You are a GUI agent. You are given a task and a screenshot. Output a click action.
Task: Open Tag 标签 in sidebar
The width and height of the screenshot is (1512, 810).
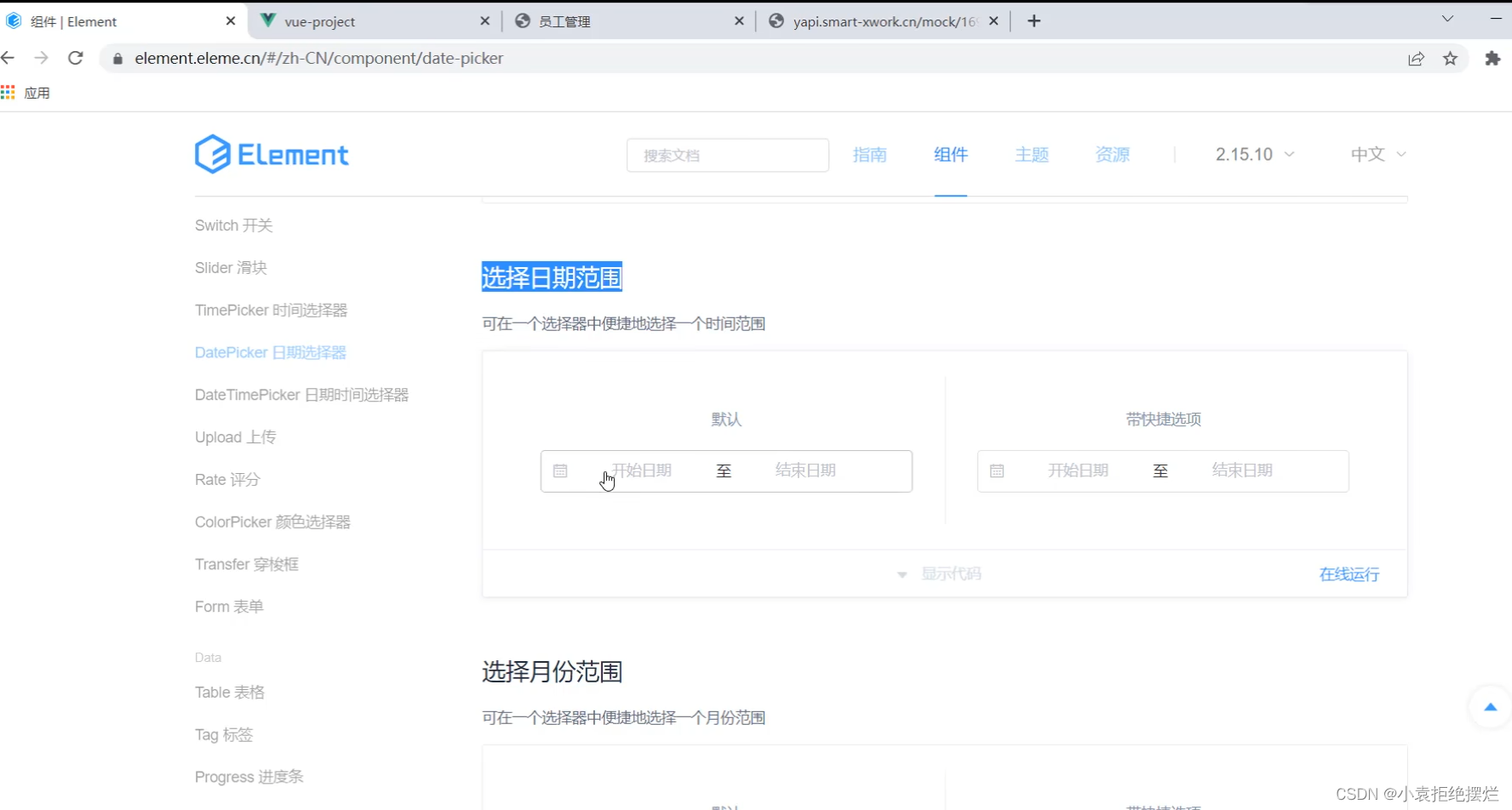(224, 734)
